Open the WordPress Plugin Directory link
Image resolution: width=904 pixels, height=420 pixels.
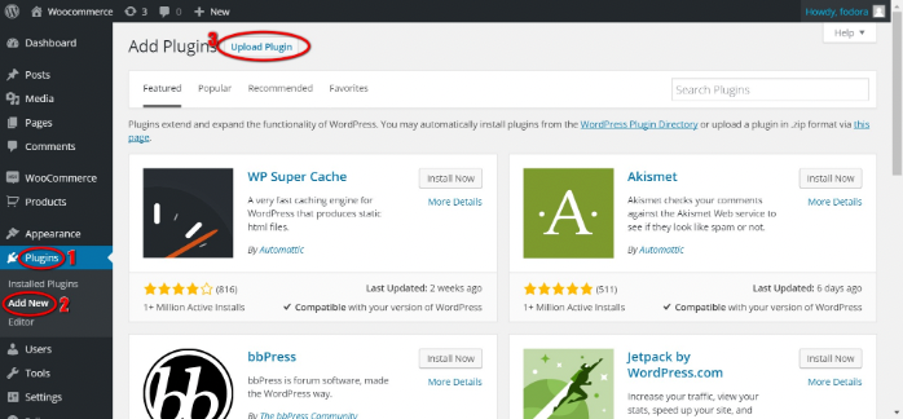[x=639, y=124]
